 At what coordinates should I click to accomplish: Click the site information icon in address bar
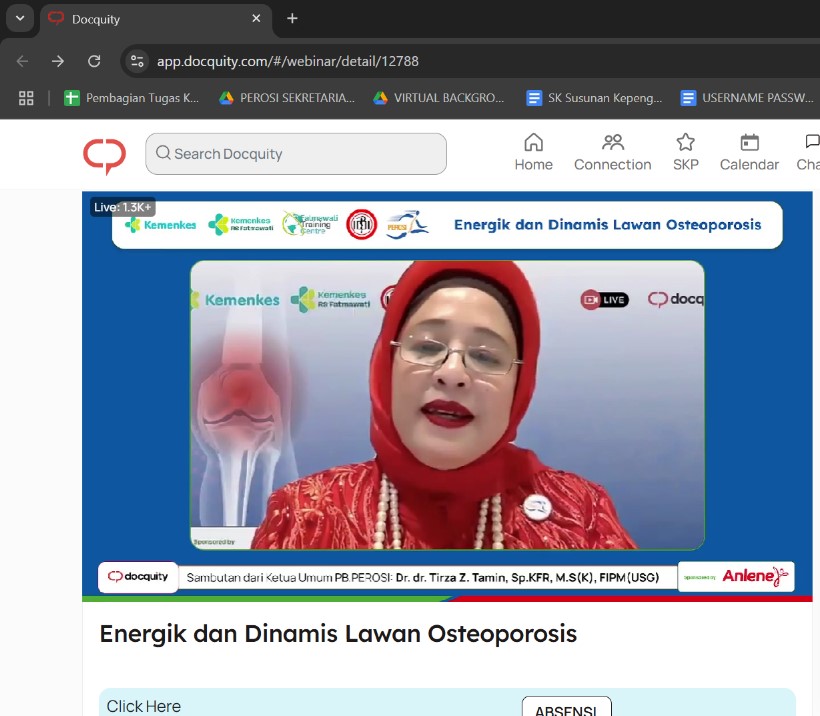(138, 61)
